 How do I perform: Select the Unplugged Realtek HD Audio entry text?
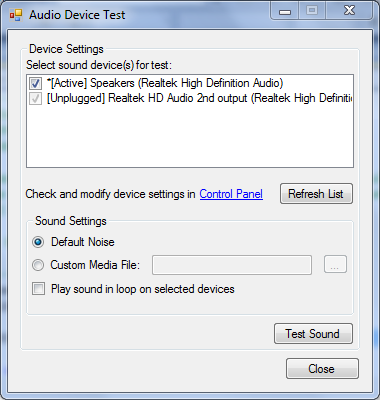point(199,98)
